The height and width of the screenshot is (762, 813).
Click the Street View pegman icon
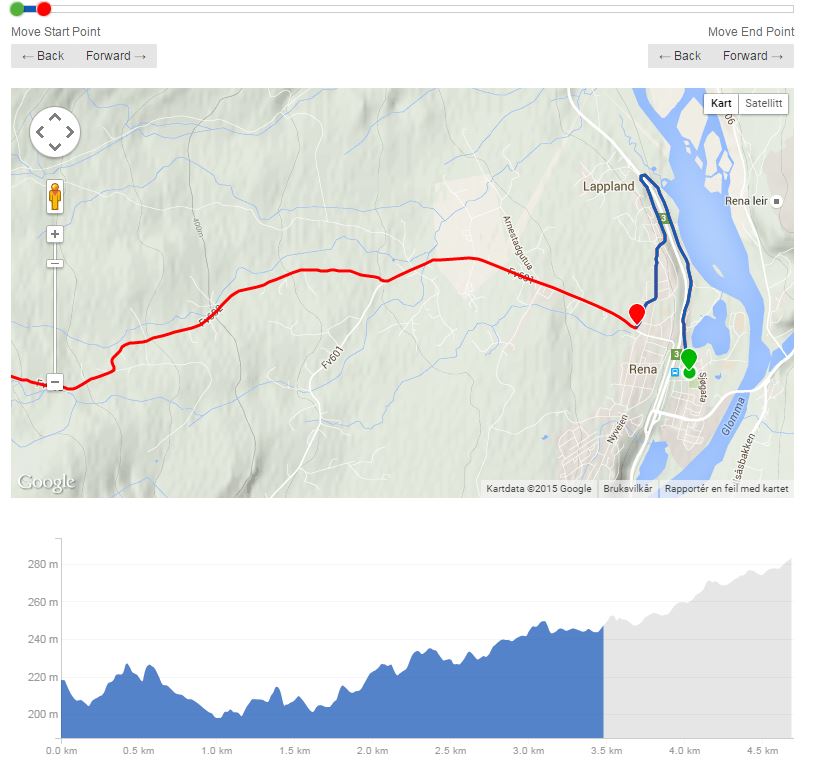pos(55,196)
